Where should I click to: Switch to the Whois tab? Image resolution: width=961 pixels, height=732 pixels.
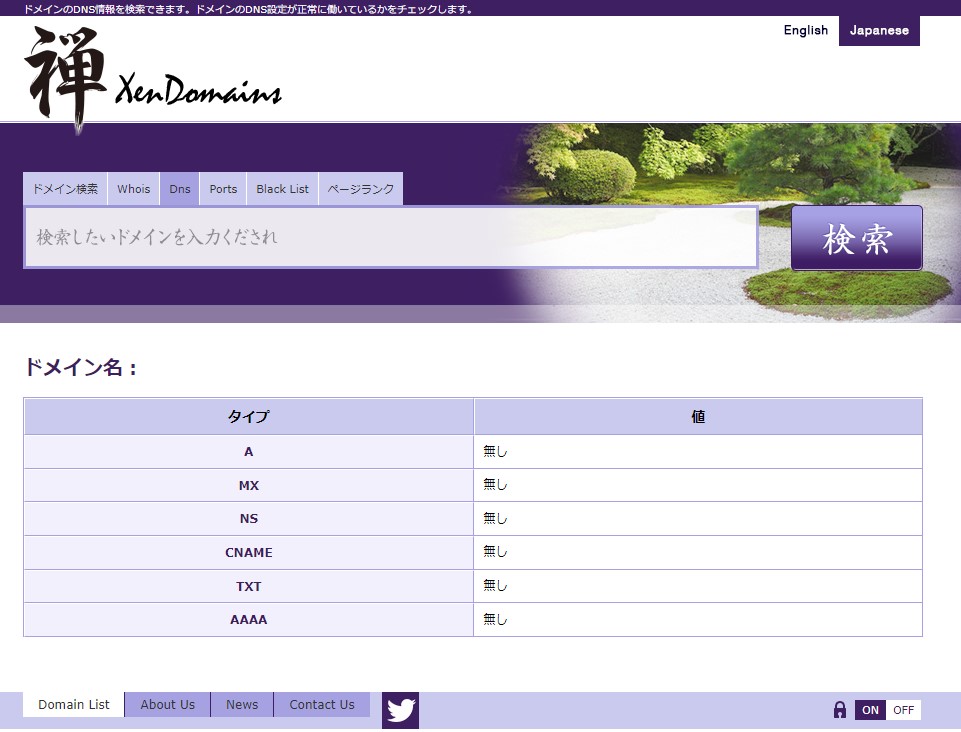134,189
